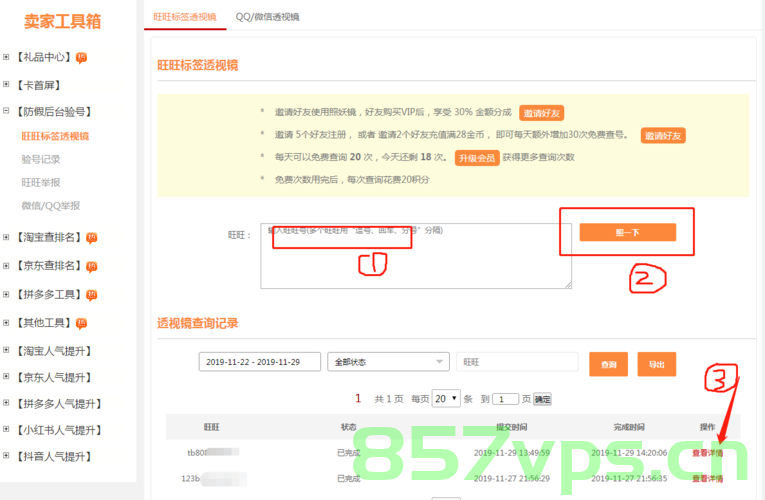Screen dimensions: 765x500
Task: Select page number 1 in pagination
Action: (358, 399)
